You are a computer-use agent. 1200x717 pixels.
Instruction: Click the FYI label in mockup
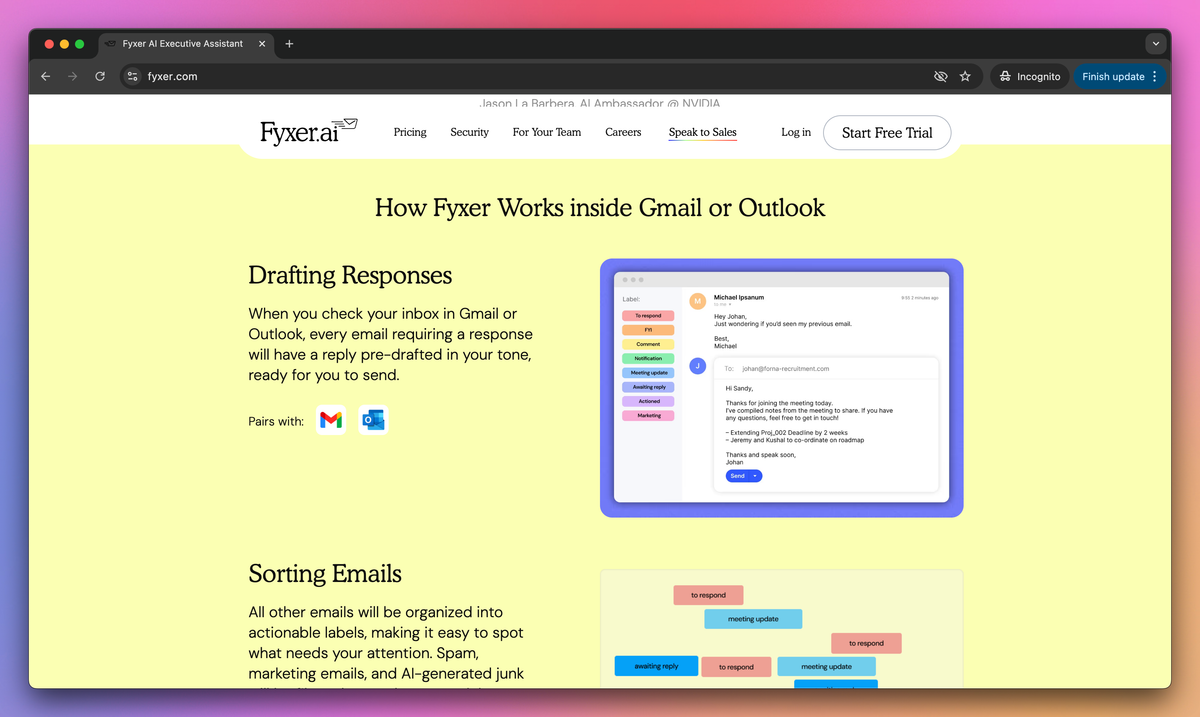(x=648, y=330)
